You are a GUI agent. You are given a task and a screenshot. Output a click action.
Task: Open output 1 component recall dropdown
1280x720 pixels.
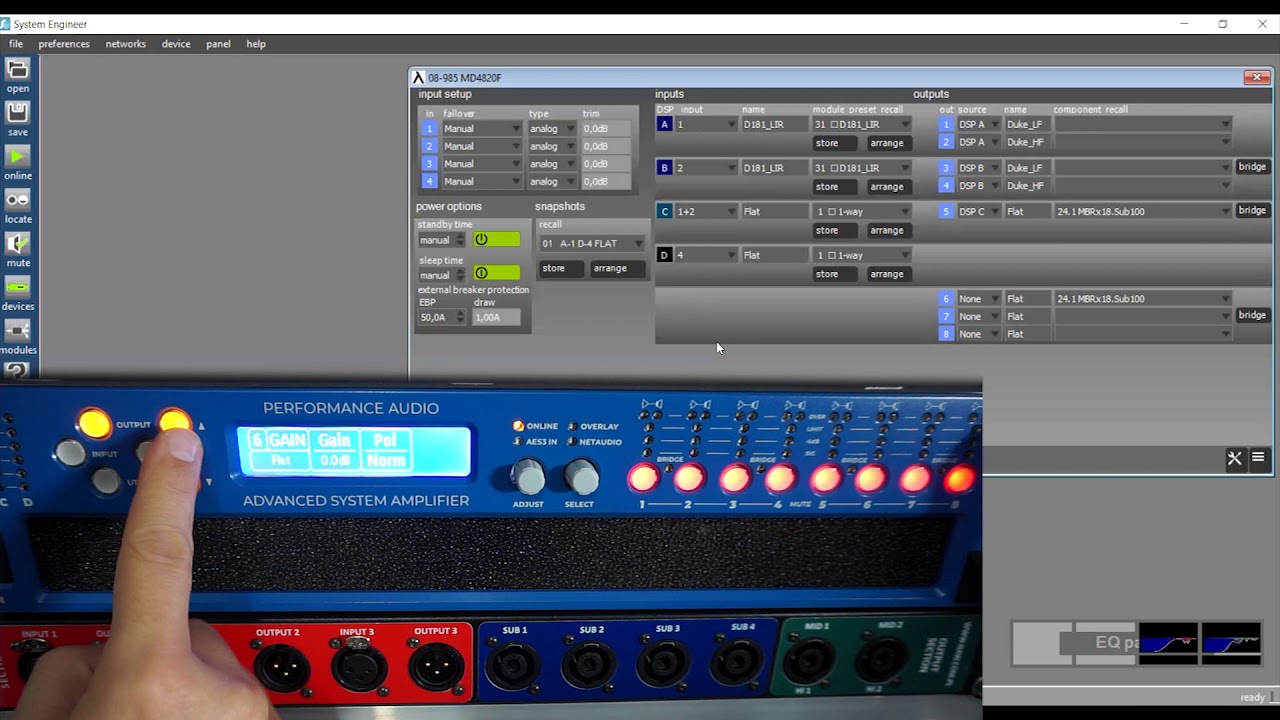pos(1143,125)
